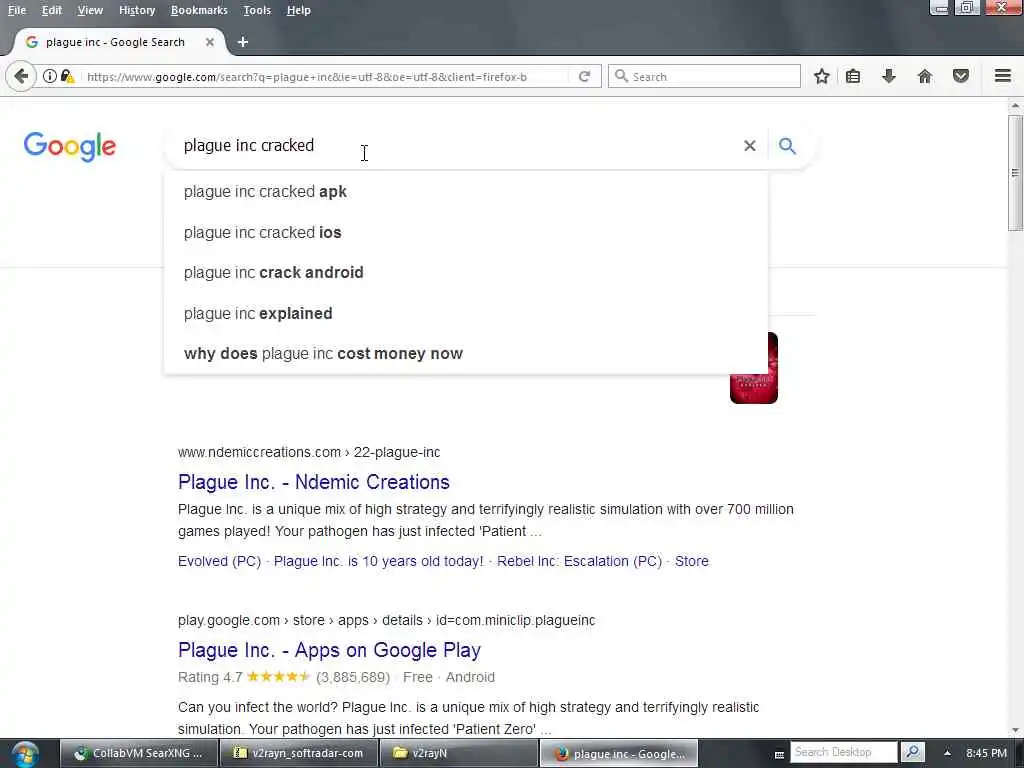Open the Windows Start orb
Screen dimensions: 1024x768
click(x=25, y=754)
